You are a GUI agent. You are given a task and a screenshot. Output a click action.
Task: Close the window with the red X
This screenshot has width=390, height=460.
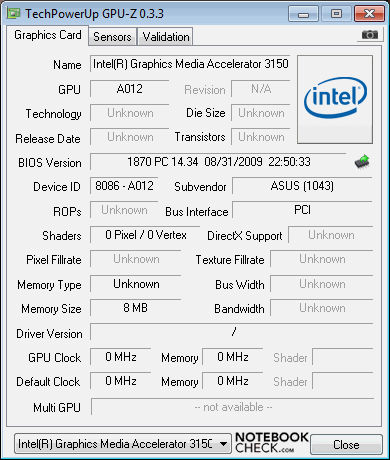point(369,14)
